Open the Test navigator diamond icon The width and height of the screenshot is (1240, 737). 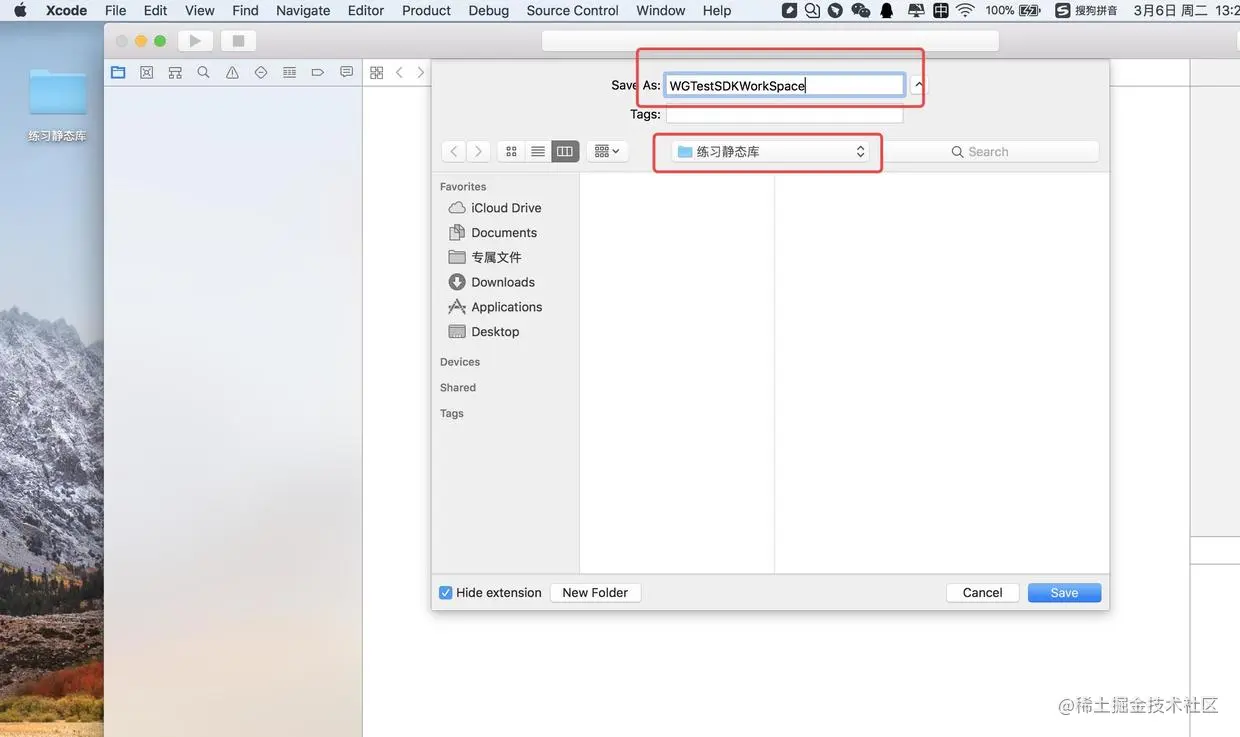click(261, 72)
